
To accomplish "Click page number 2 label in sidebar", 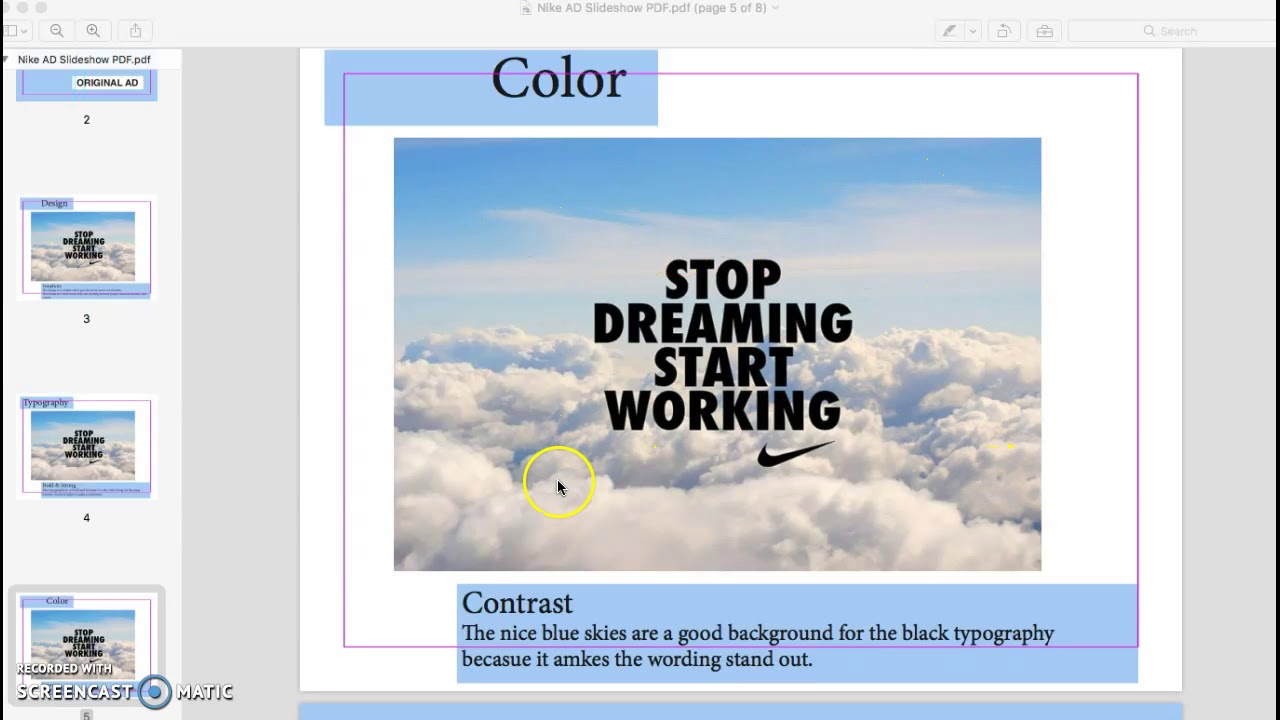I will [86, 120].
